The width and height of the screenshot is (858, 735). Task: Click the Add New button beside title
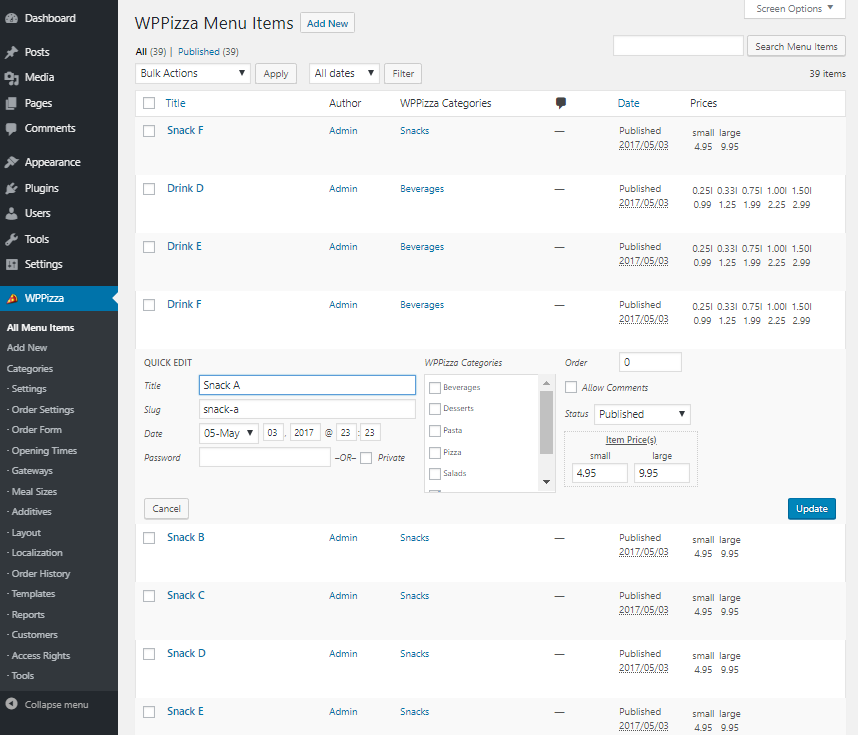pos(327,23)
